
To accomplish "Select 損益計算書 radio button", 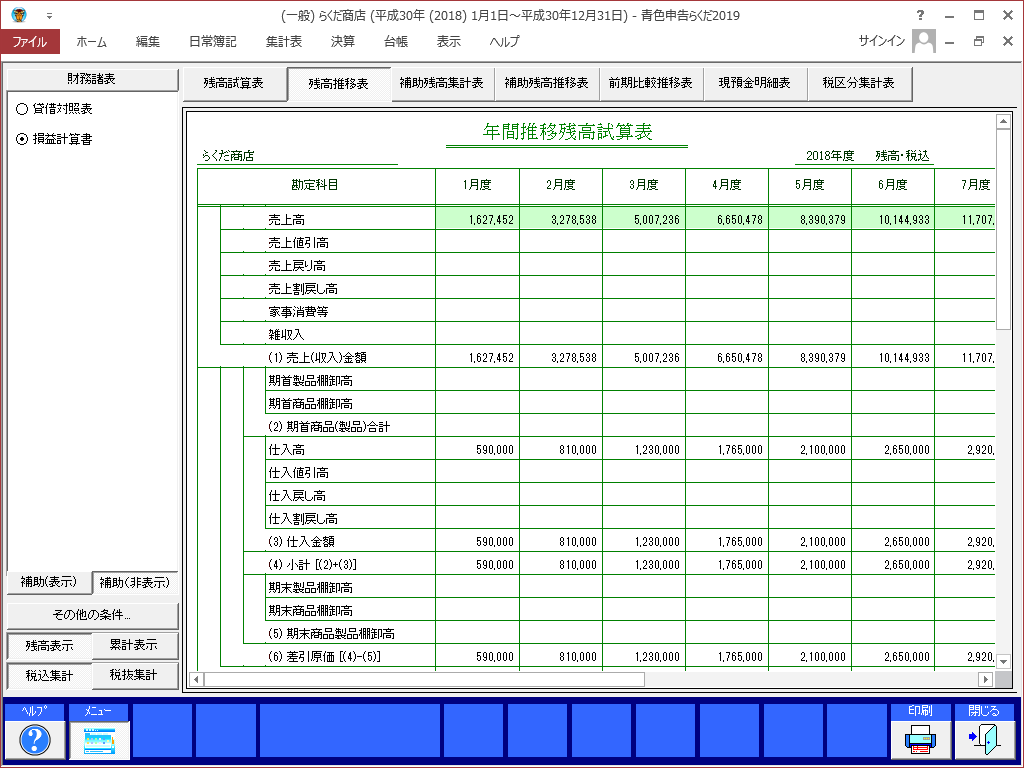I will click(22, 139).
